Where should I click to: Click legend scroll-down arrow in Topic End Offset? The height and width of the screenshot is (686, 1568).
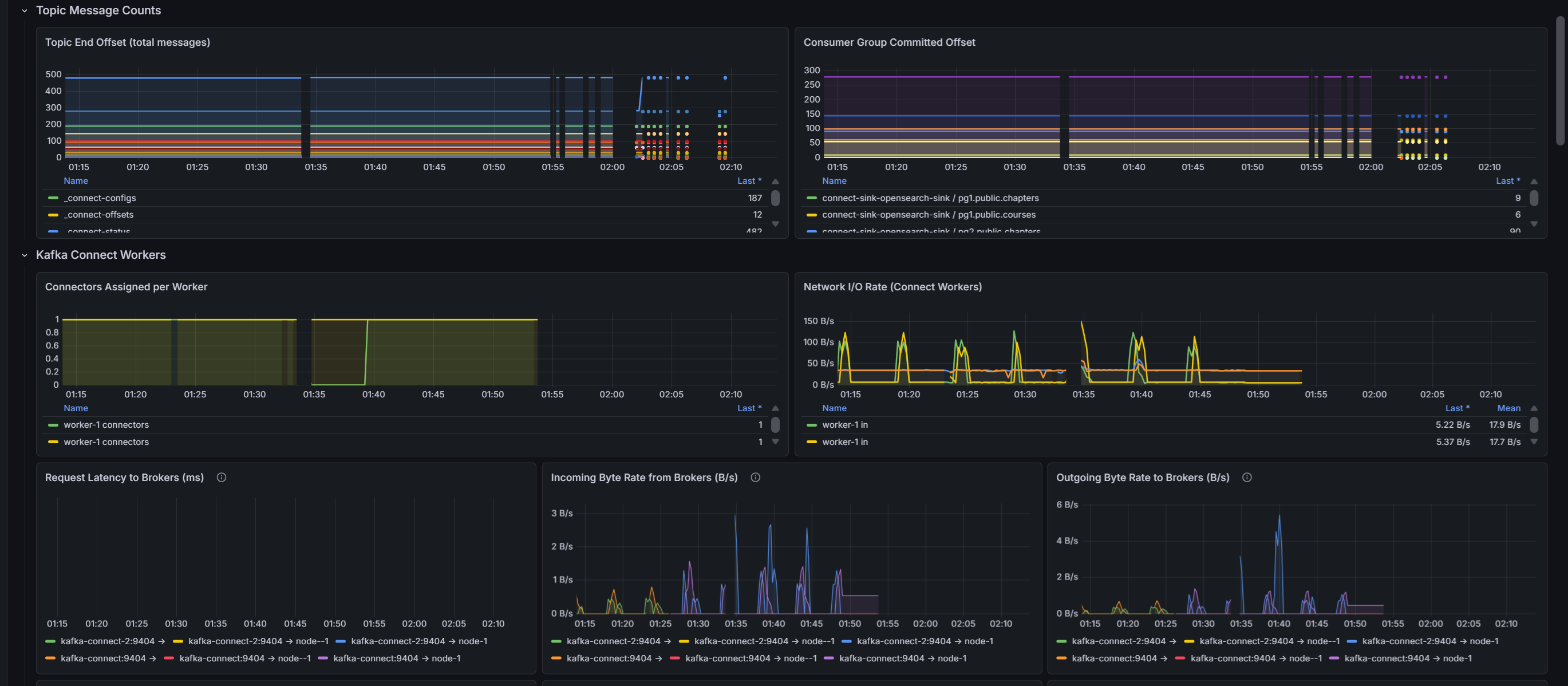pyautogui.click(x=776, y=224)
